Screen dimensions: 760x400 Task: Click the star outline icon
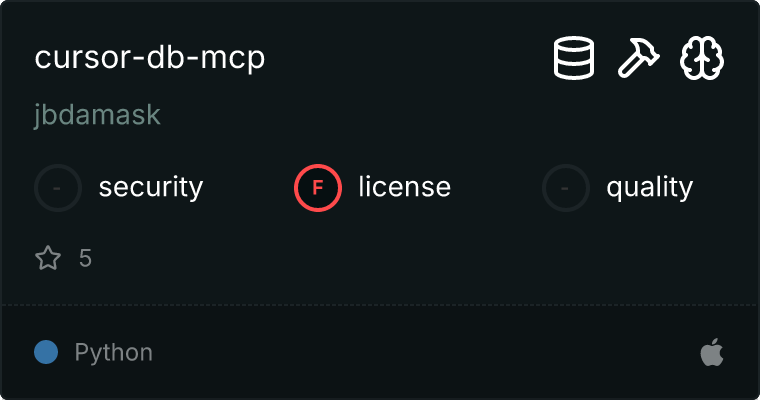pyautogui.click(x=48, y=257)
